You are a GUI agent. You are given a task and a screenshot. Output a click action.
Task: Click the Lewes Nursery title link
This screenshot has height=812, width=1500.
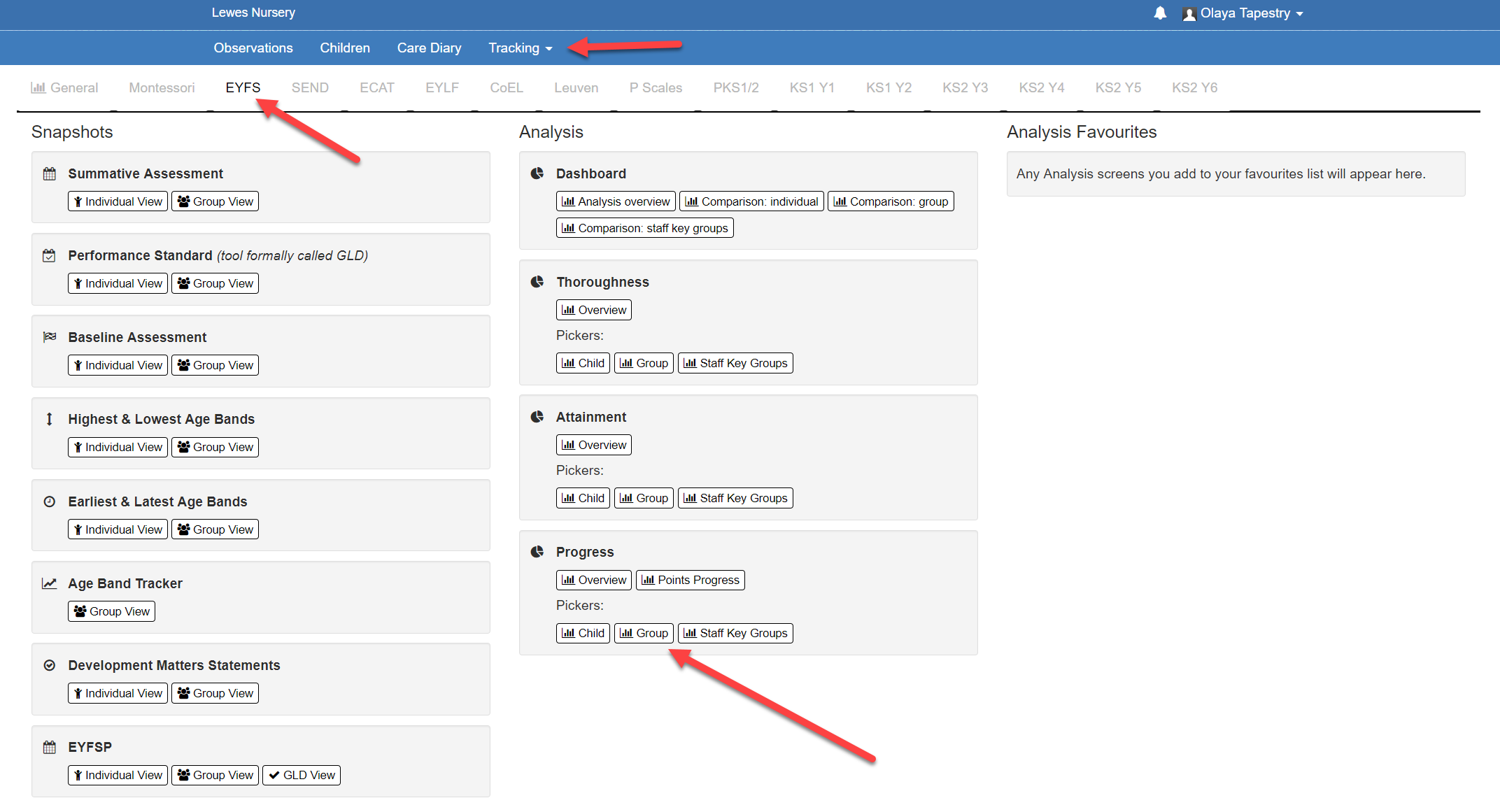click(x=253, y=13)
